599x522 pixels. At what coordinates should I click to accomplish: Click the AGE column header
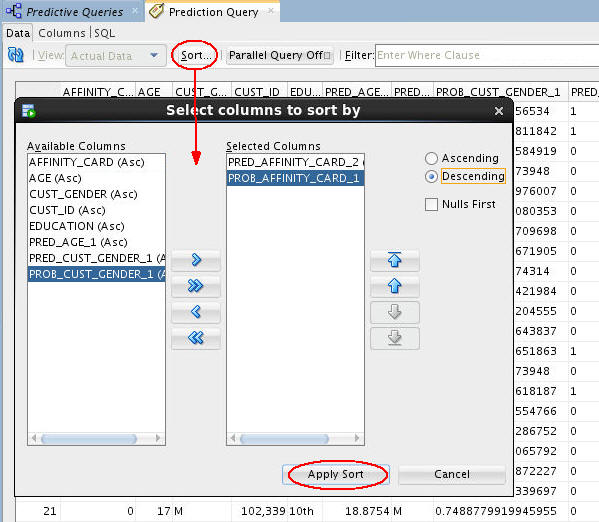(x=154, y=92)
